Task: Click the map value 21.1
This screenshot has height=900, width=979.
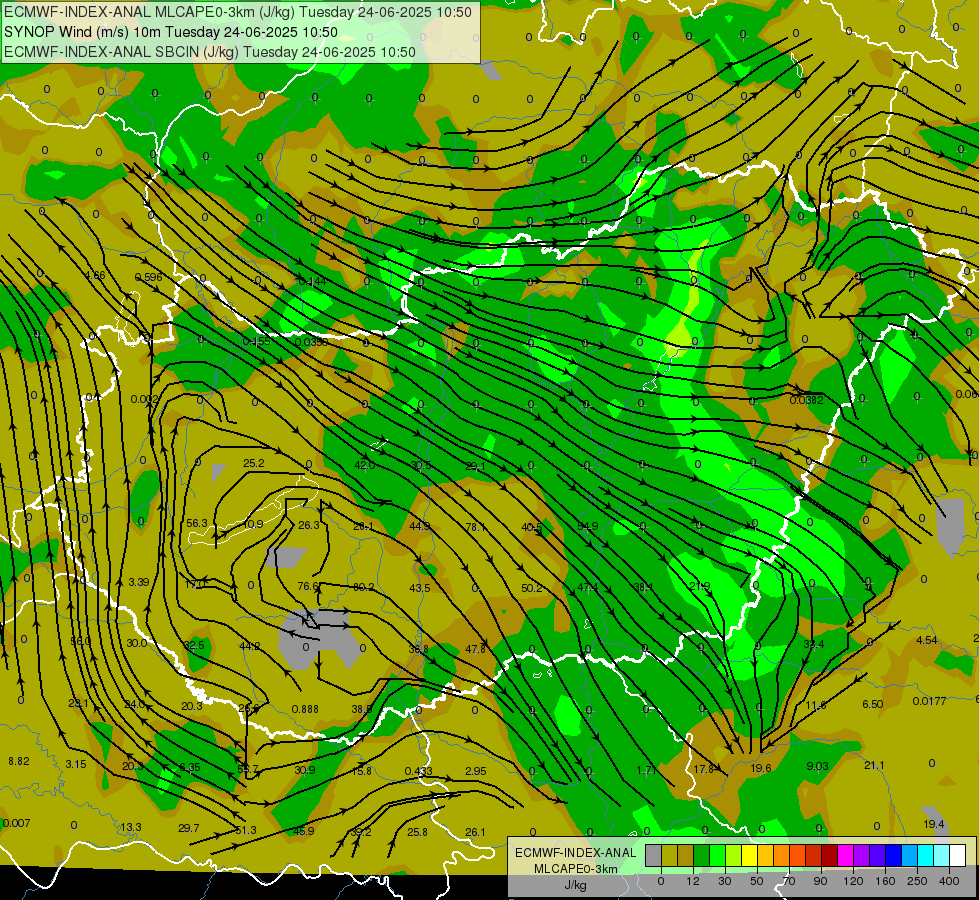Action: (874, 765)
